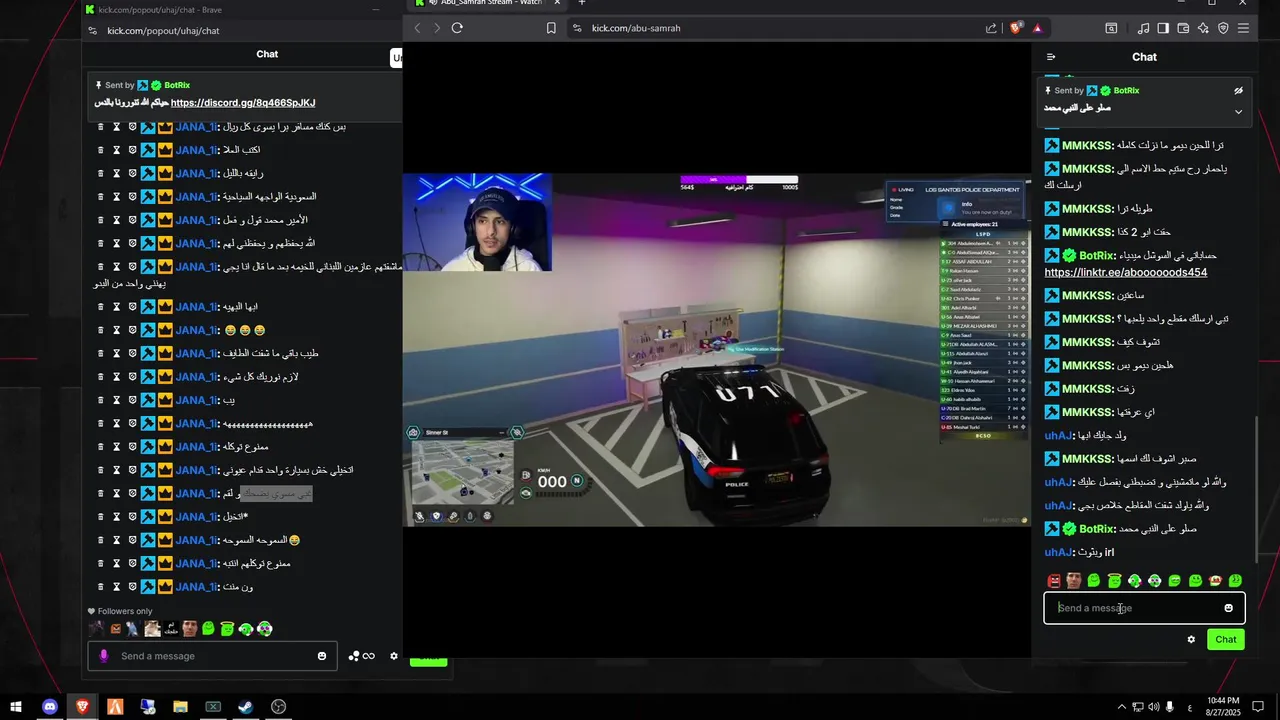The width and height of the screenshot is (1280, 720).
Task: Open the Brave hamburger main menu
Action: pyautogui.click(x=1243, y=28)
